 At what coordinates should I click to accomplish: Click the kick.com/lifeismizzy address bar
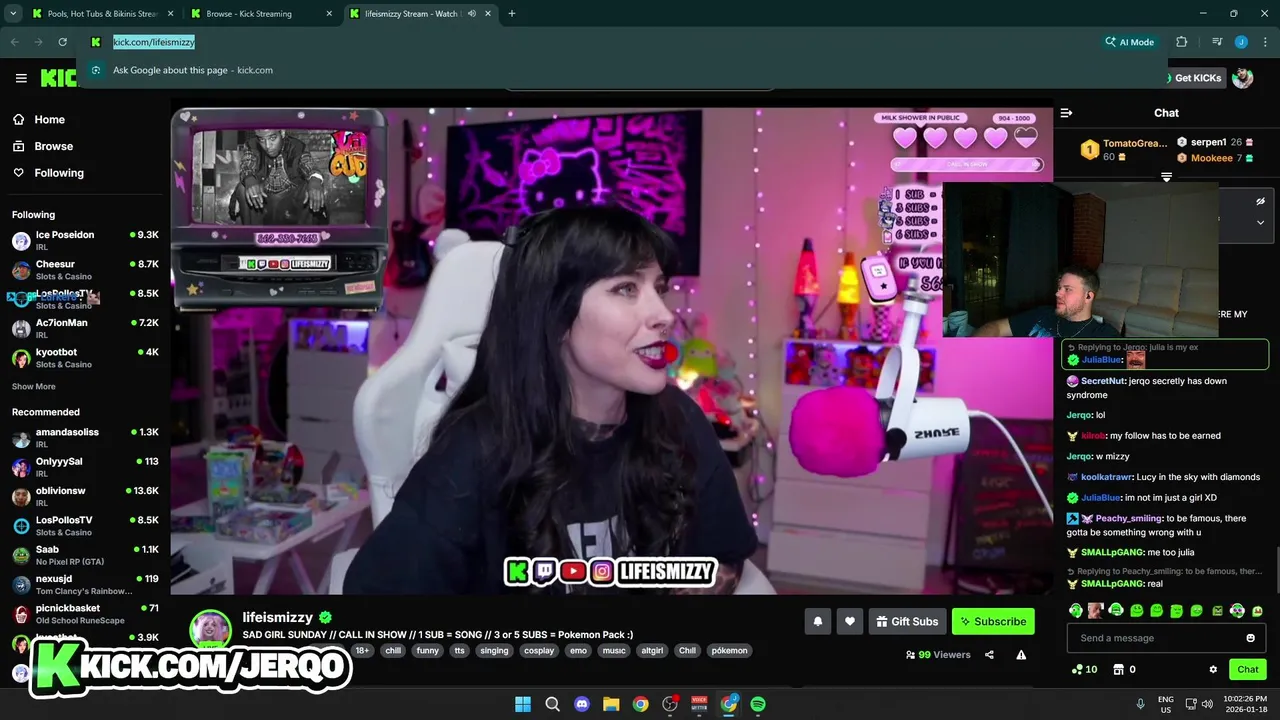[x=153, y=42]
